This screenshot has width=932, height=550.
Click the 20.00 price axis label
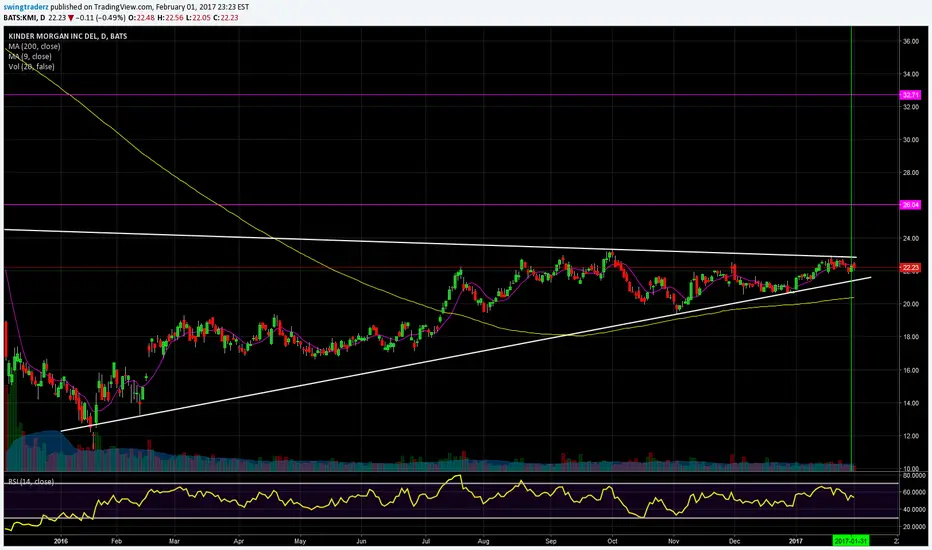pos(911,304)
